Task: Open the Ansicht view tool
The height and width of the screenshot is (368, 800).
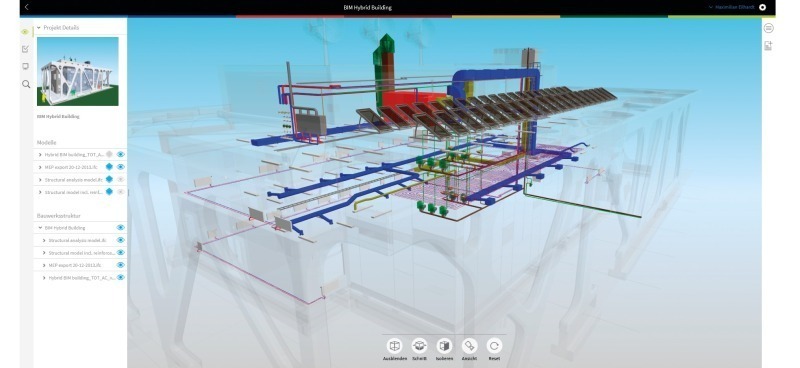Action: coord(469,346)
